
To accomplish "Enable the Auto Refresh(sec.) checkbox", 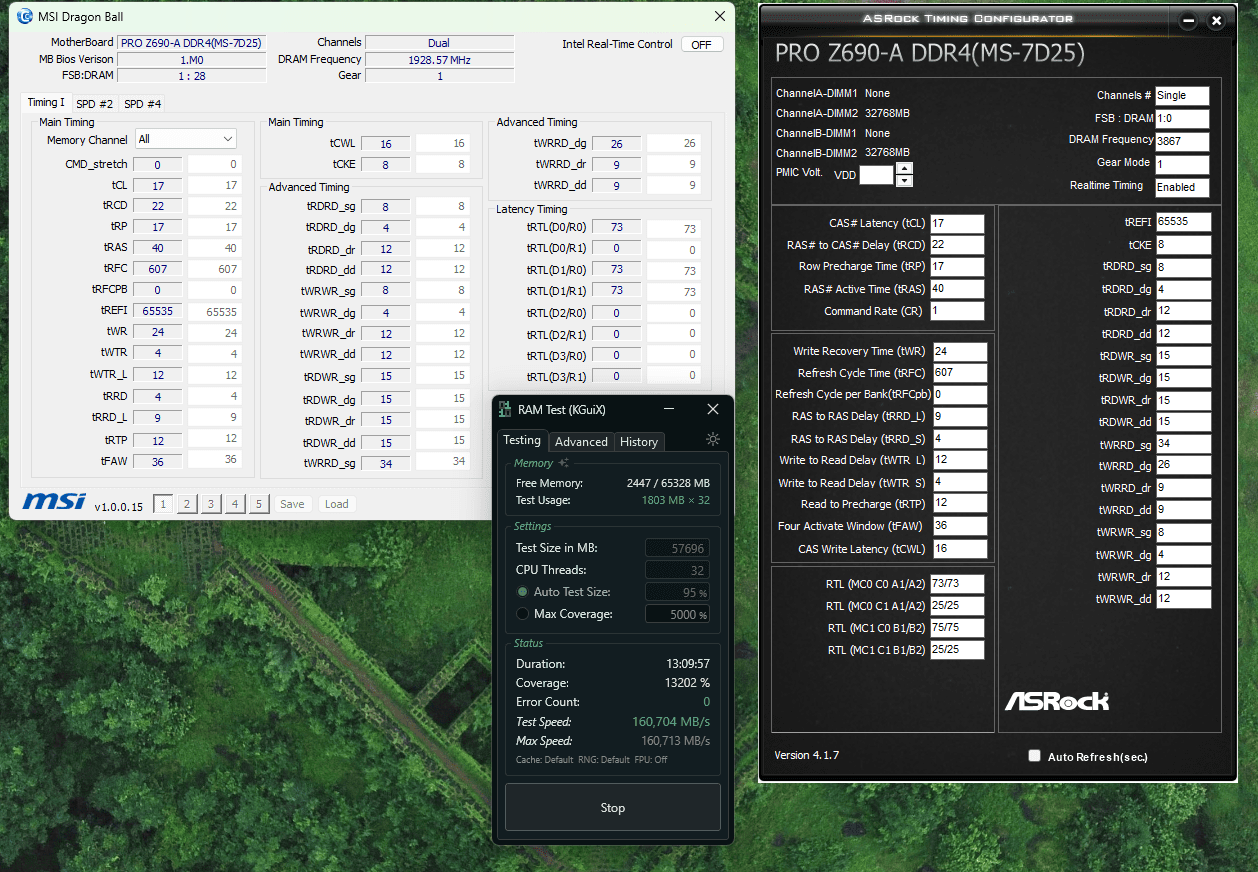I will [1035, 756].
